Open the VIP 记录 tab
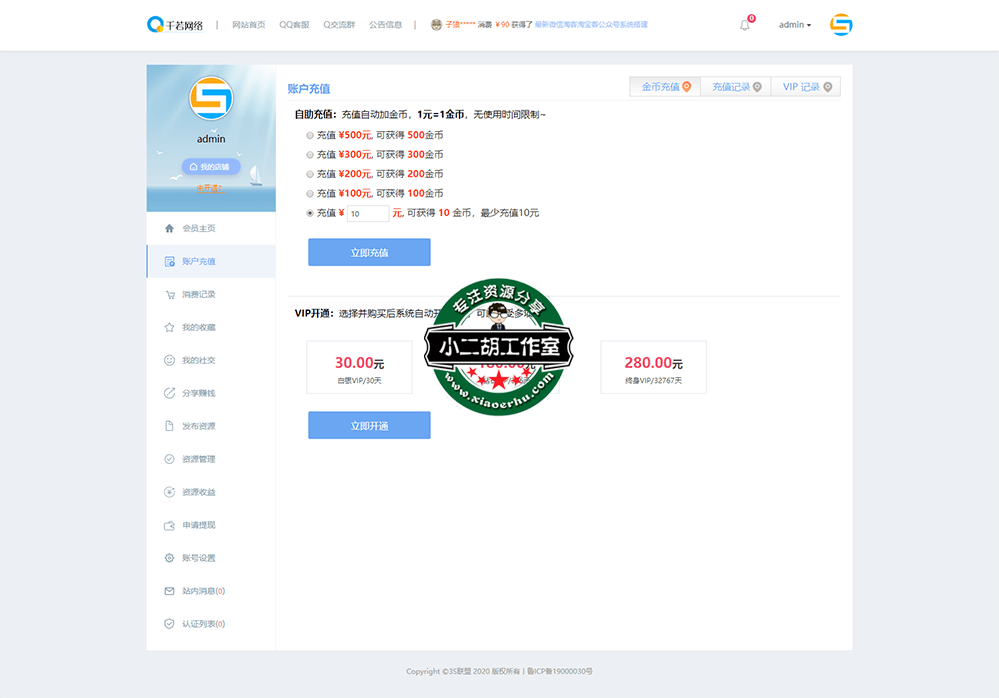The image size is (999, 698). click(x=805, y=87)
